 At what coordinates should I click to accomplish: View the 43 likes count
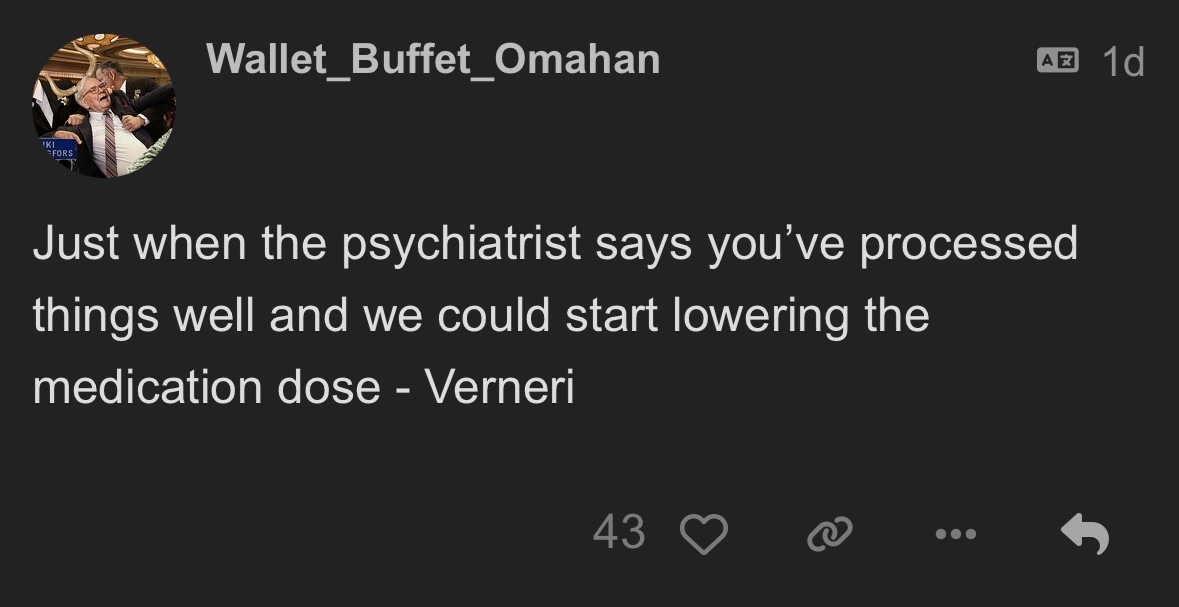coord(618,532)
